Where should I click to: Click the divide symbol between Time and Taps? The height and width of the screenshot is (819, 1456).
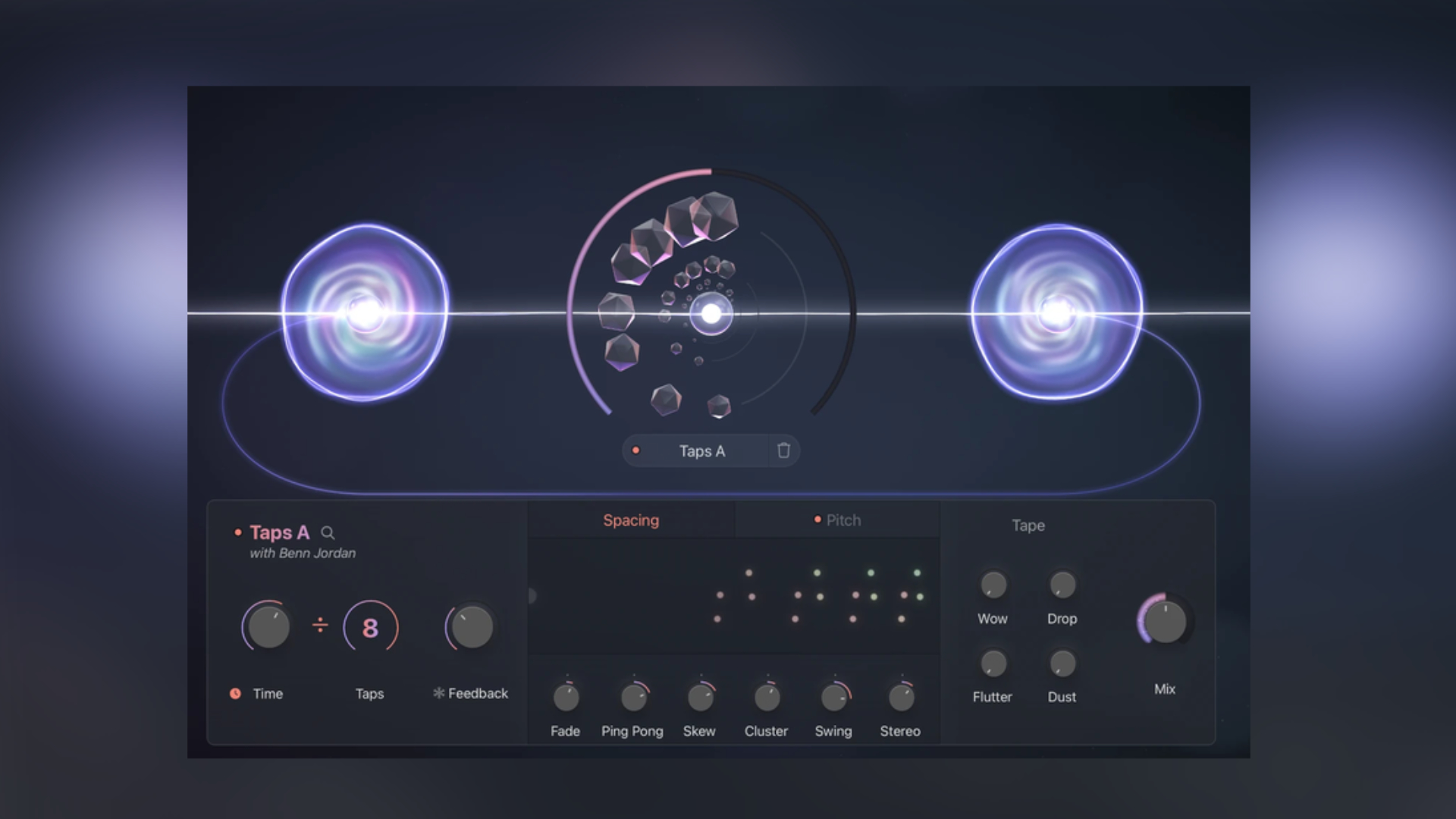pyautogui.click(x=320, y=626)
